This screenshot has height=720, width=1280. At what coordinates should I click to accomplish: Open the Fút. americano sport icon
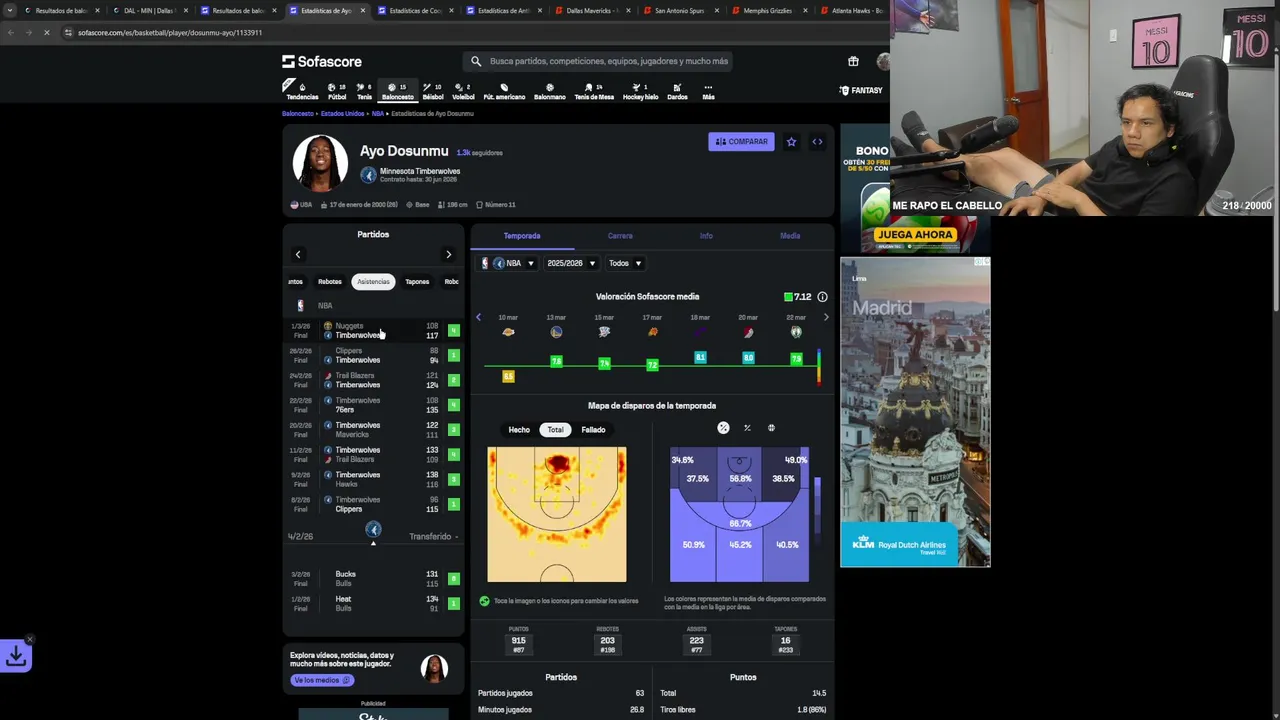coord(504,91)
